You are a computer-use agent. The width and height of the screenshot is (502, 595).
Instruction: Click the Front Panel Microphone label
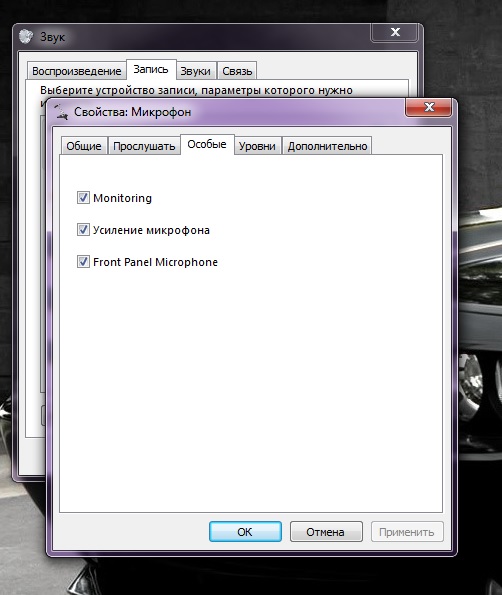pos(155,262)
